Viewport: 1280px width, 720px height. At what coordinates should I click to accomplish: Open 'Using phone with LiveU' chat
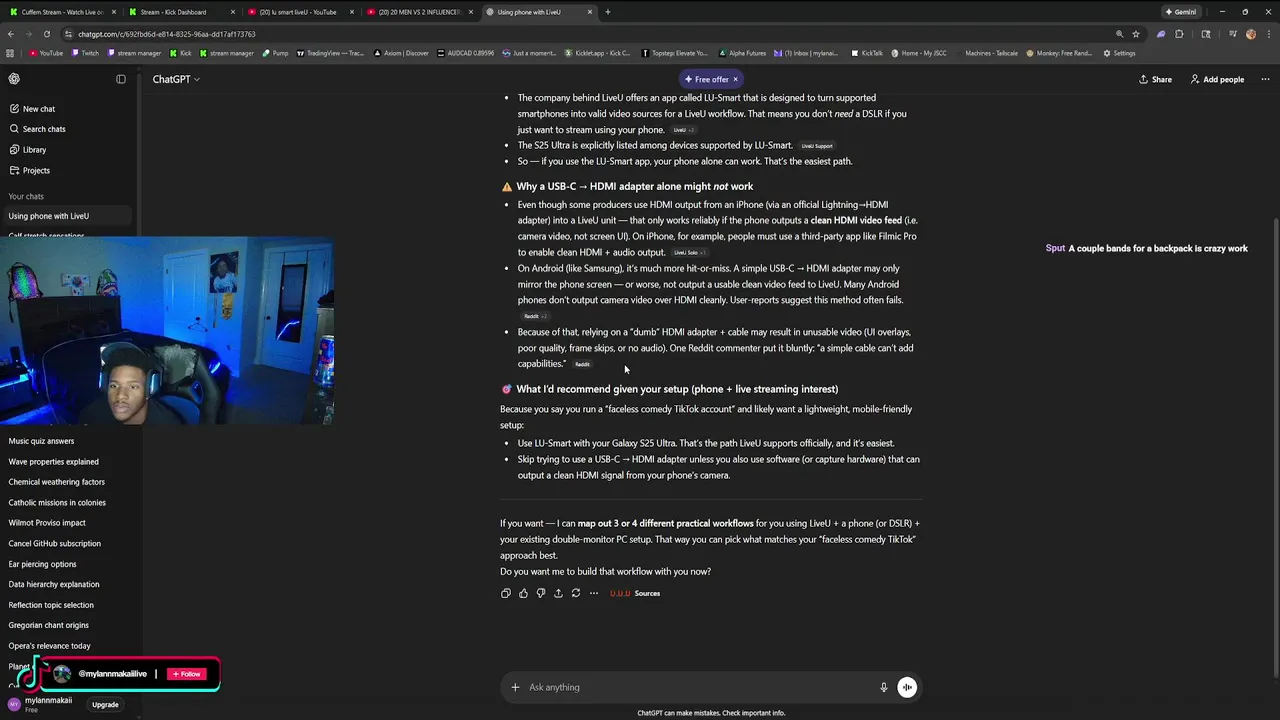click(x=68, y=216)
